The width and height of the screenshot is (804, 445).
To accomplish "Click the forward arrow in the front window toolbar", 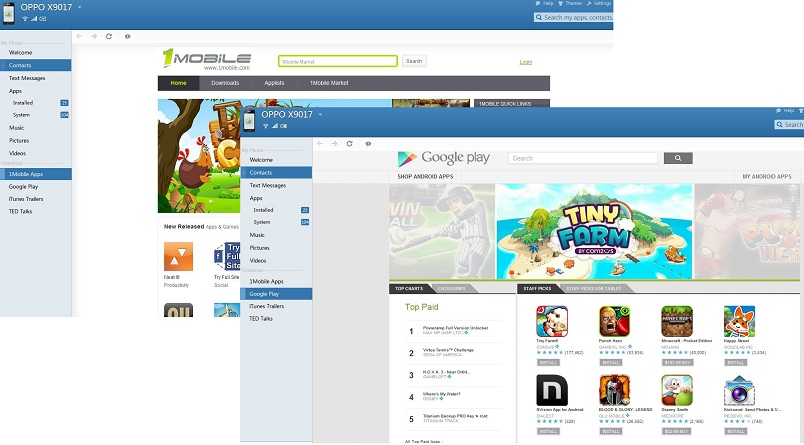I will click(334, 144).
